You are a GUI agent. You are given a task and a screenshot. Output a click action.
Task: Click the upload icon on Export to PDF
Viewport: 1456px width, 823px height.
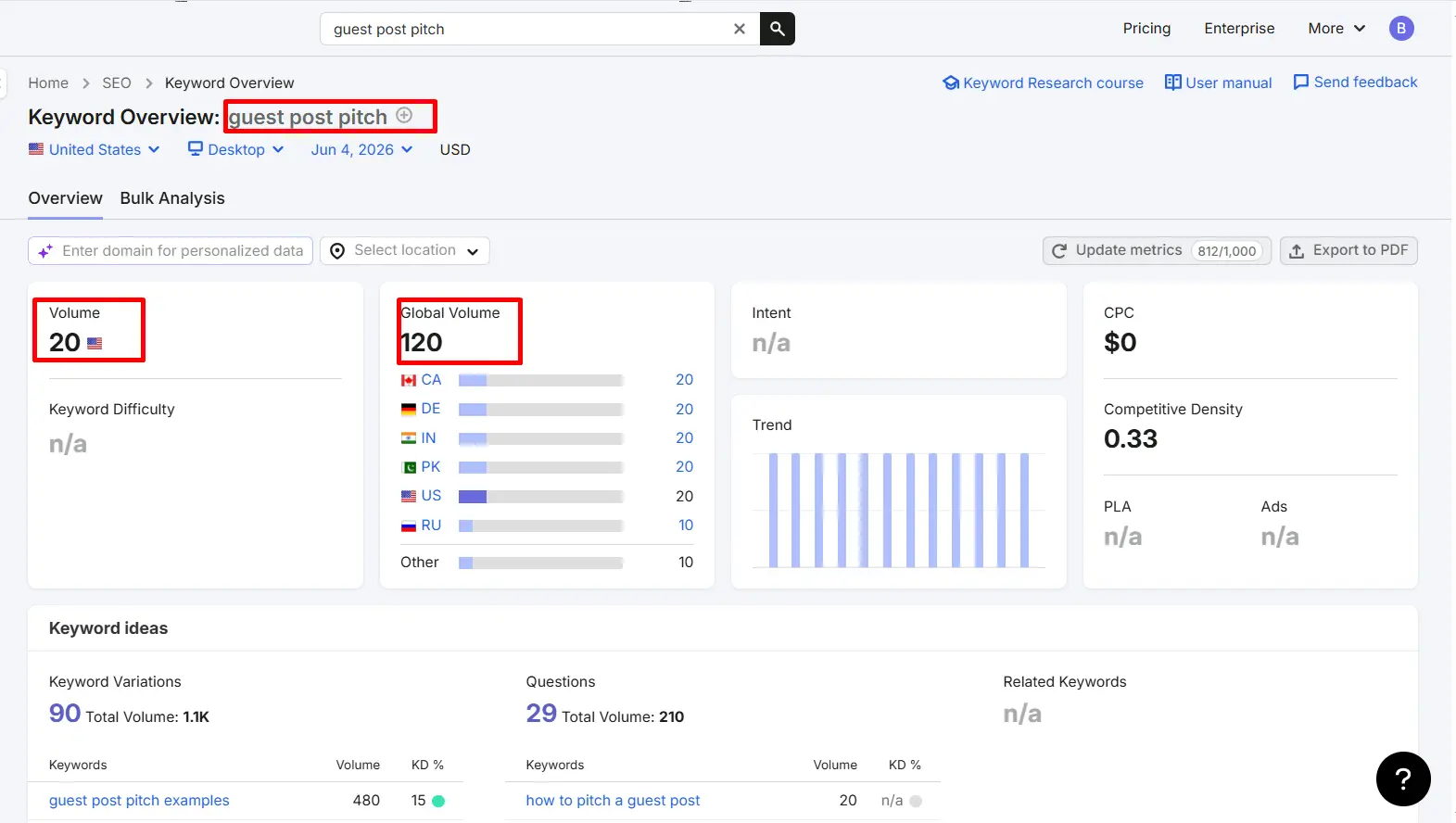1297,251
